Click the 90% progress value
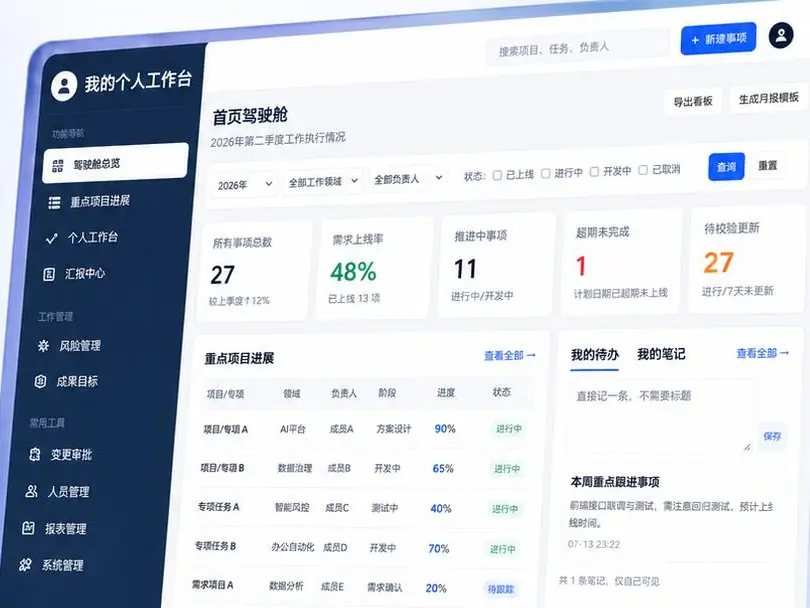This screenshot has height=608, width=810. tap(445, 429)
